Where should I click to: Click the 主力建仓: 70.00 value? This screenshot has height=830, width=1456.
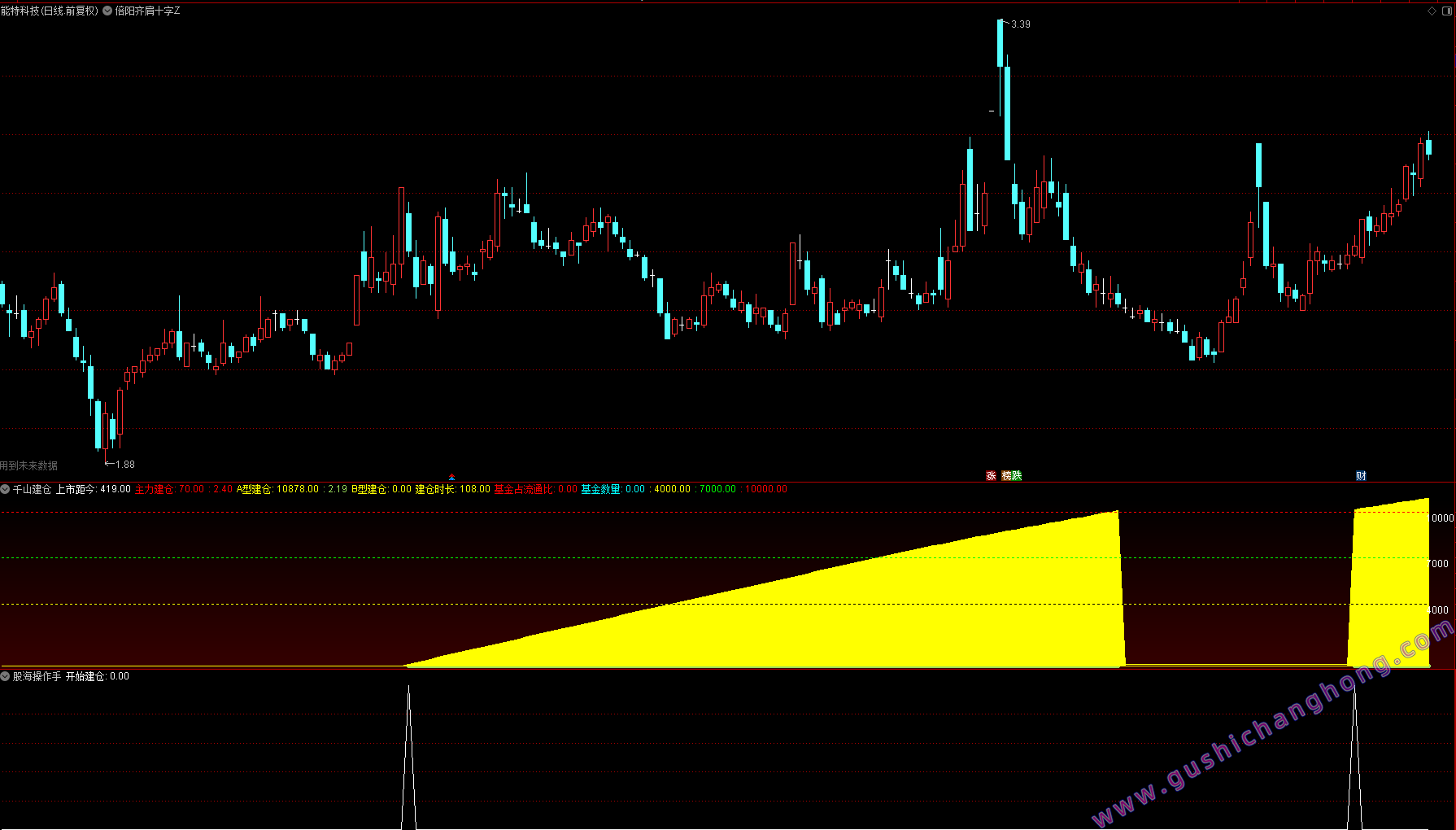click(x=169, y=489)
